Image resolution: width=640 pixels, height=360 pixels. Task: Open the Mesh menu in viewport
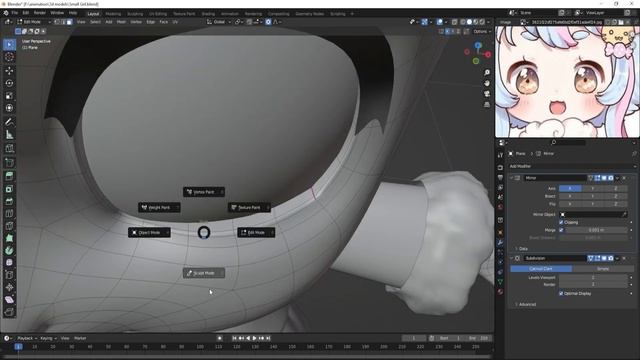point(121,22)
